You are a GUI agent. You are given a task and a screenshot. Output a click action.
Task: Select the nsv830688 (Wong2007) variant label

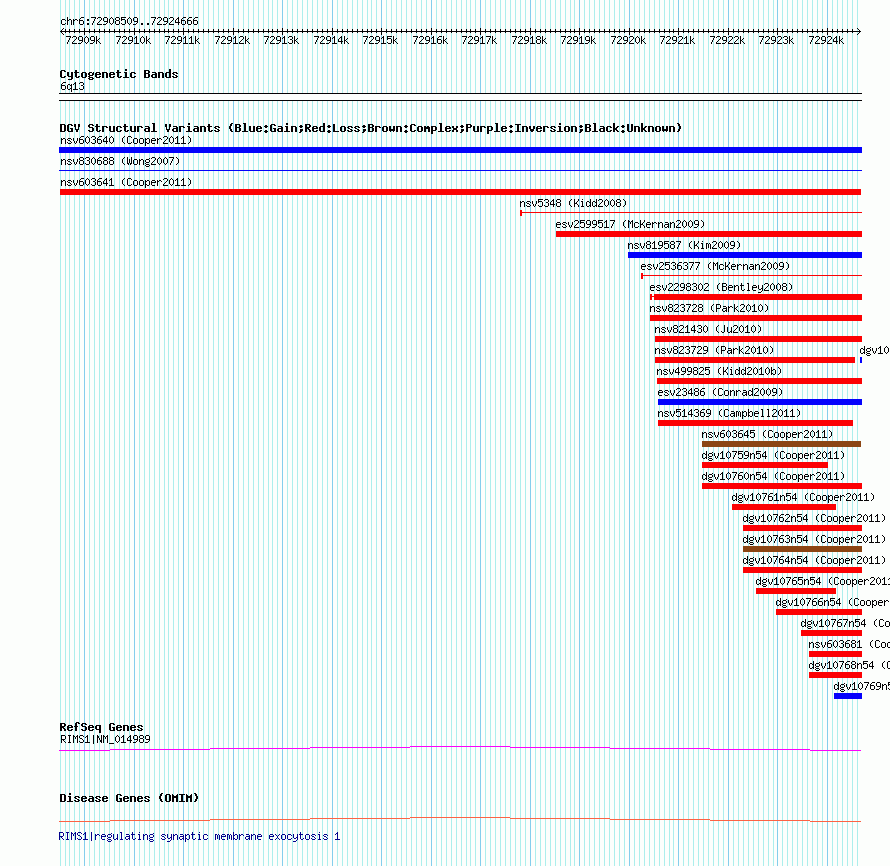(120, 161)
